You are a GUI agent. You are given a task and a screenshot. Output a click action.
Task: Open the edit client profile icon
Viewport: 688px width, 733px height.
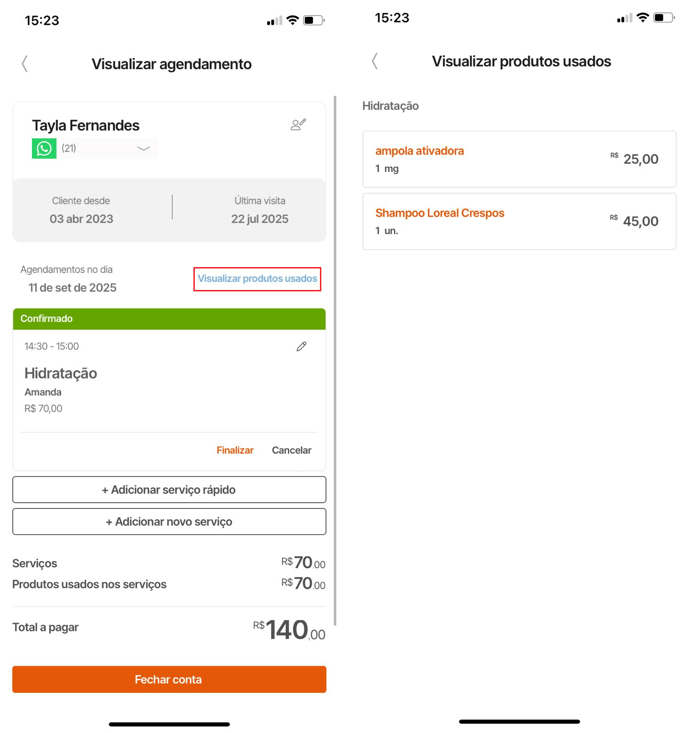298,124
